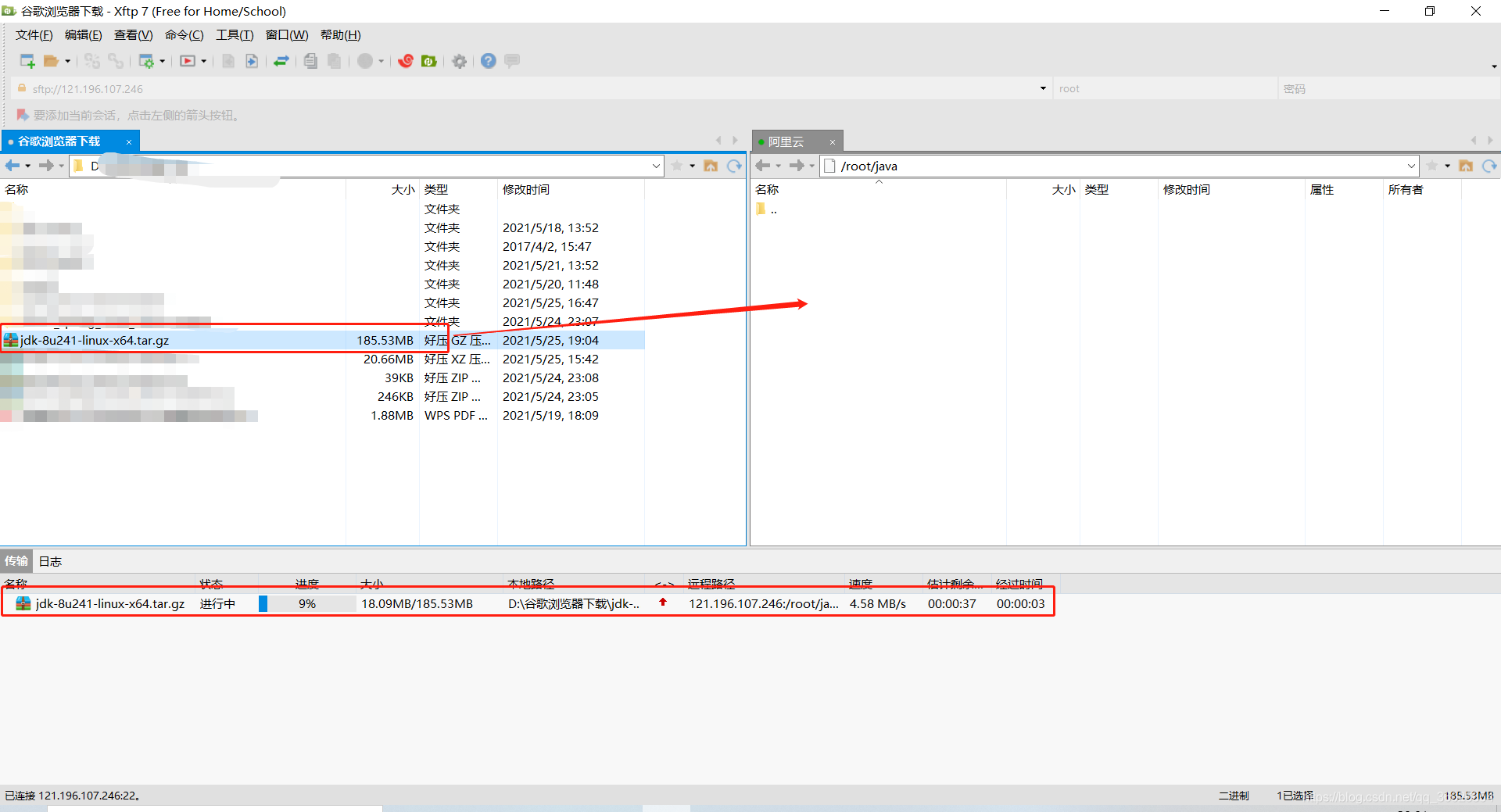
Task: Click the root username field
Action: (x=1165, y=88)
